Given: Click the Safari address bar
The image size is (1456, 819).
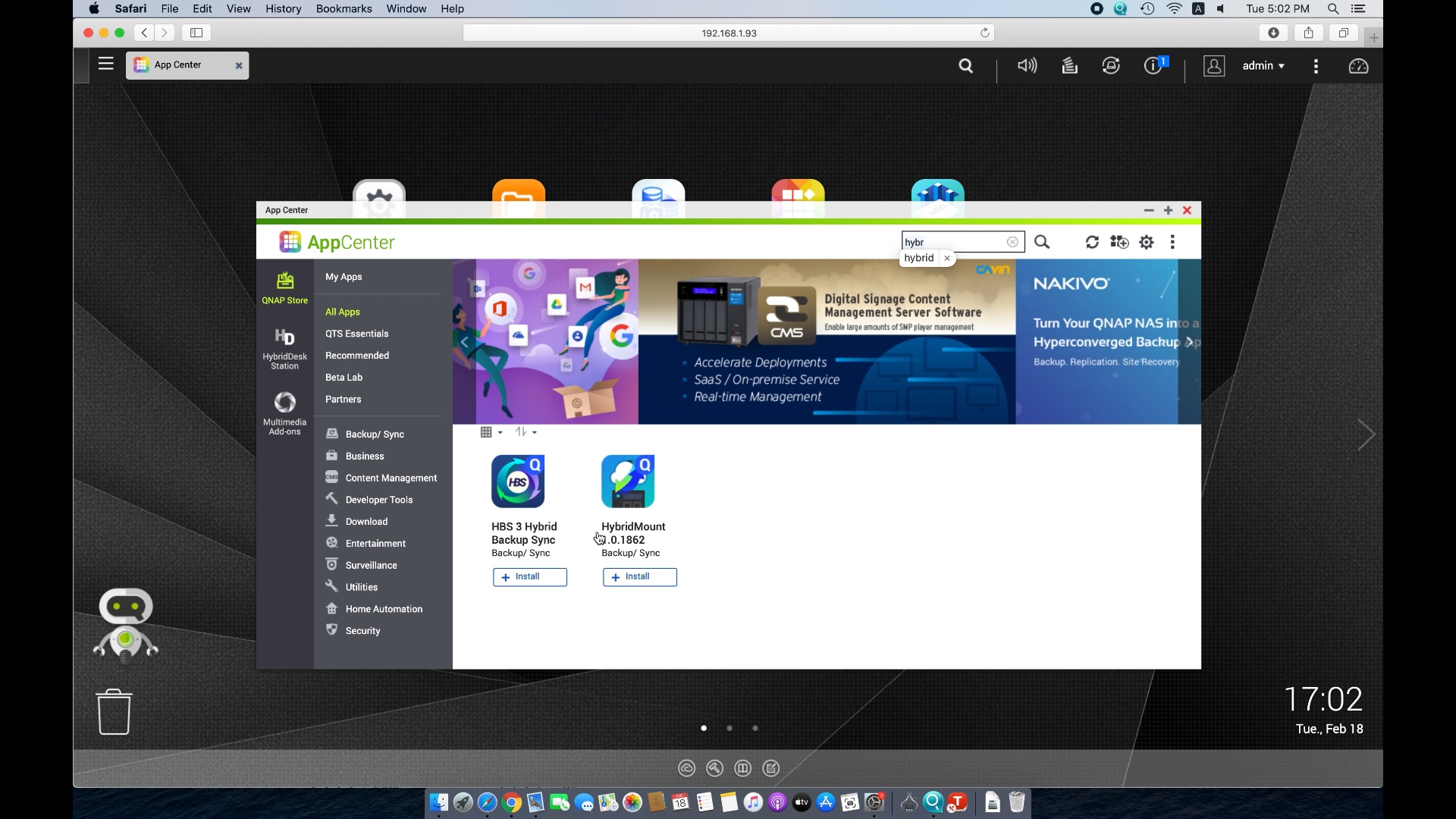Looking at the screenshot, I should [729, 33].
